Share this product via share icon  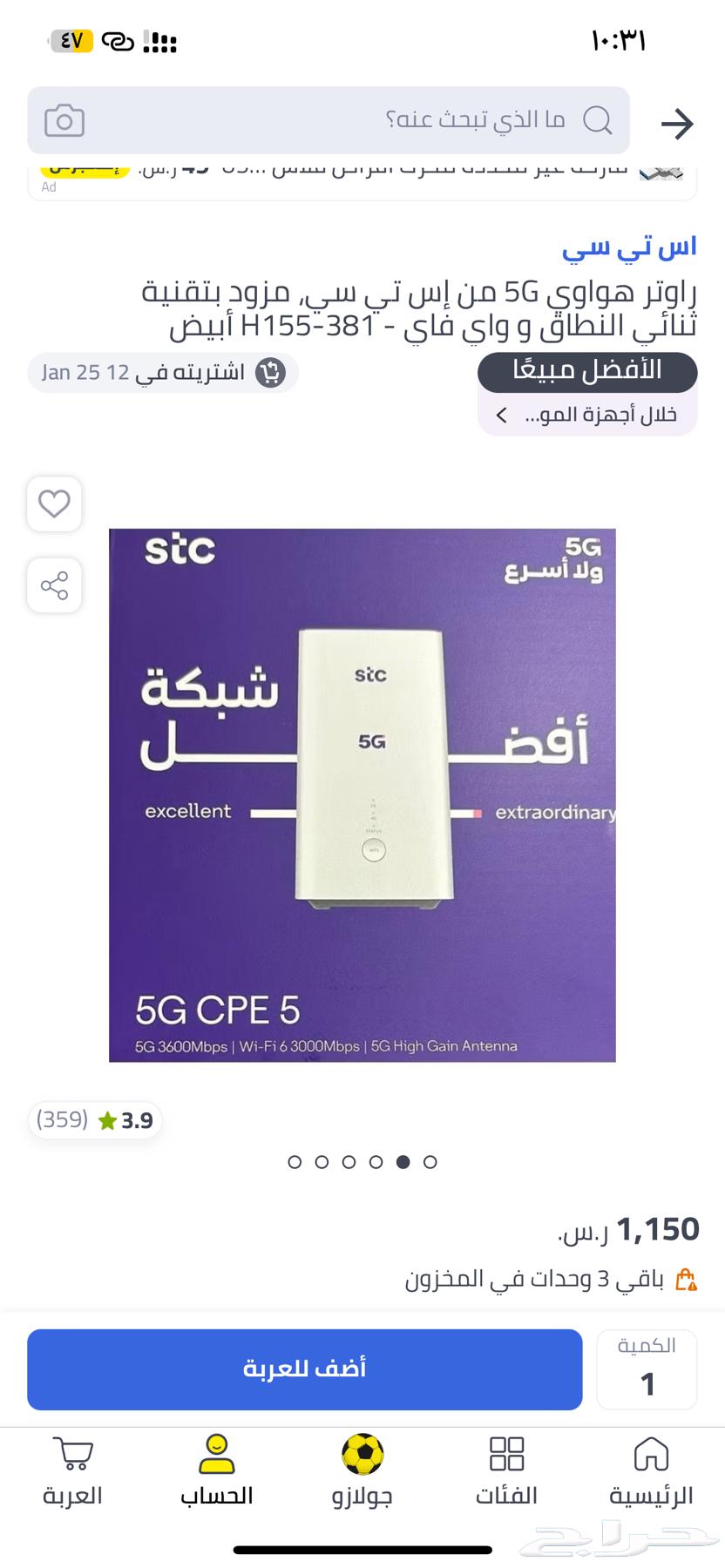[x=54, y=585]
